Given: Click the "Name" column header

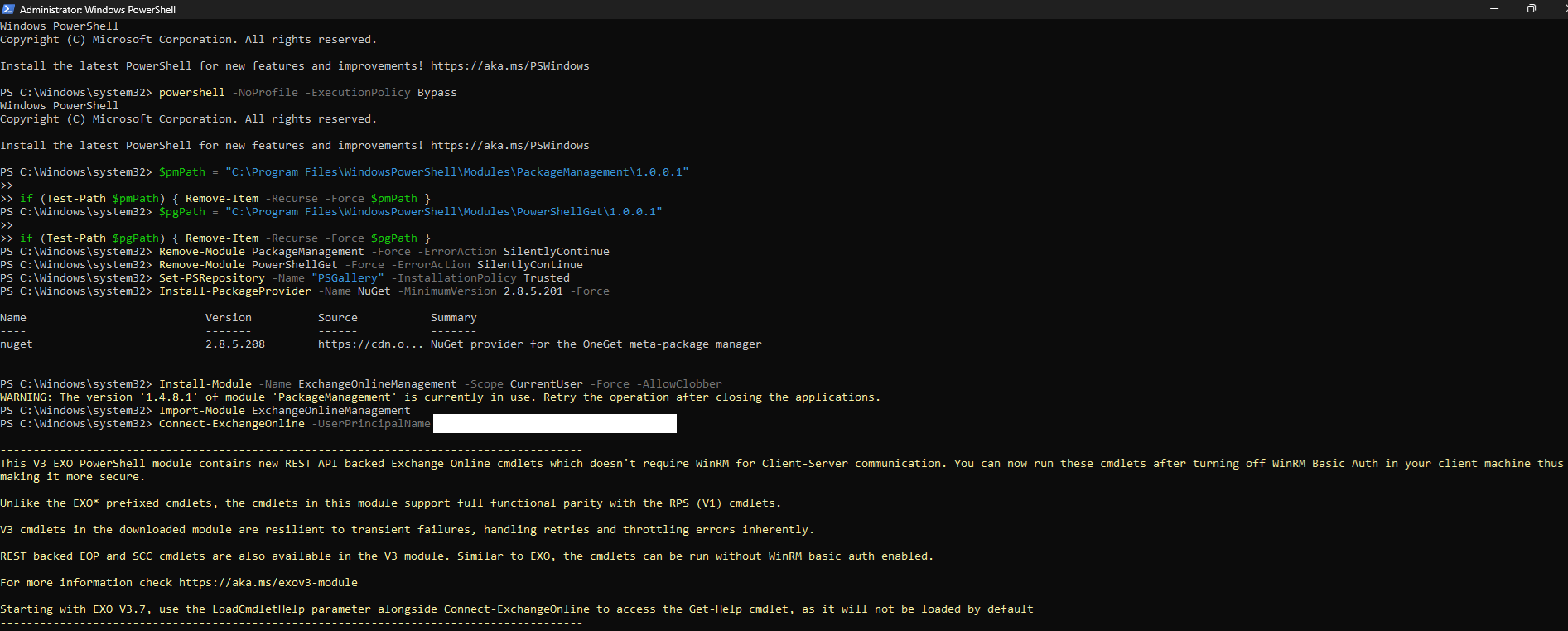Looking at the screenshot, I should [x=13, y=318].
